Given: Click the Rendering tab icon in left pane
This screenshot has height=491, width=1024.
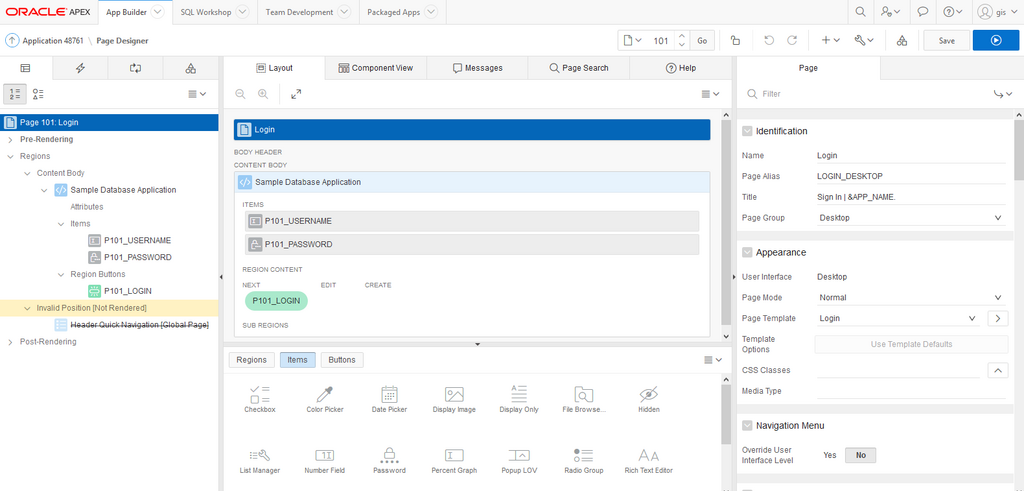Looking at the screenshot, I should [x=25, y=68].
